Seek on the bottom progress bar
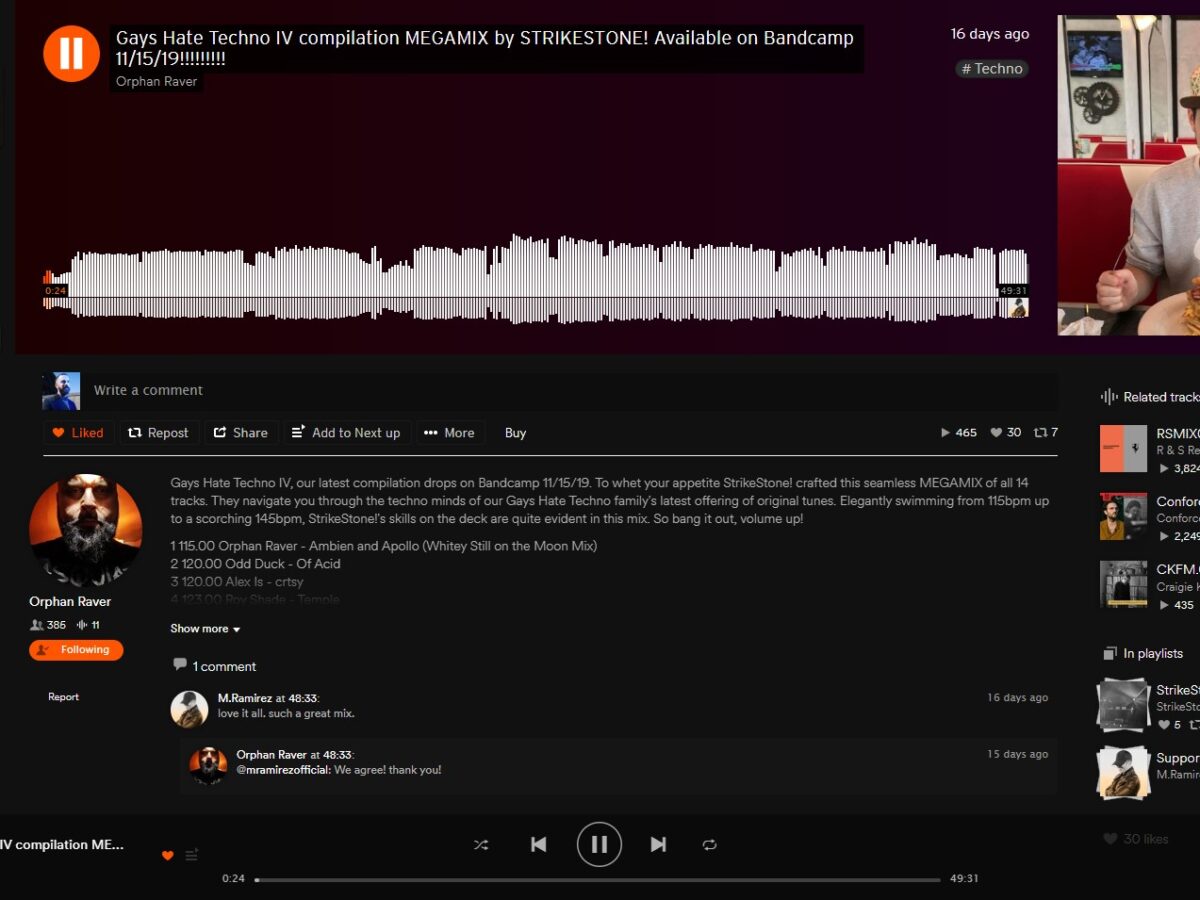Image resolution: width=1200 pixels, height=900 pixels. 598,880
